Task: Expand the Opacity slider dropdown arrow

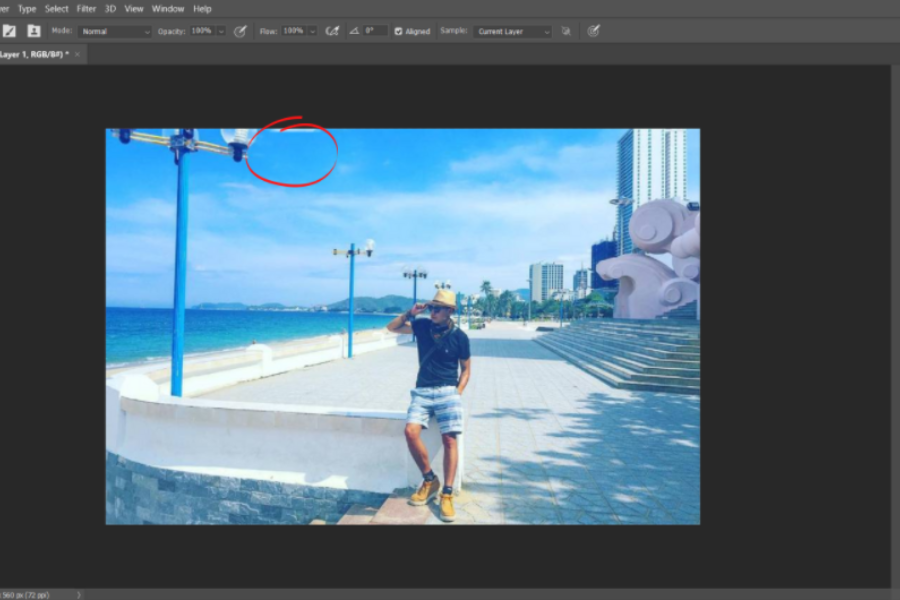Action: 221,31
